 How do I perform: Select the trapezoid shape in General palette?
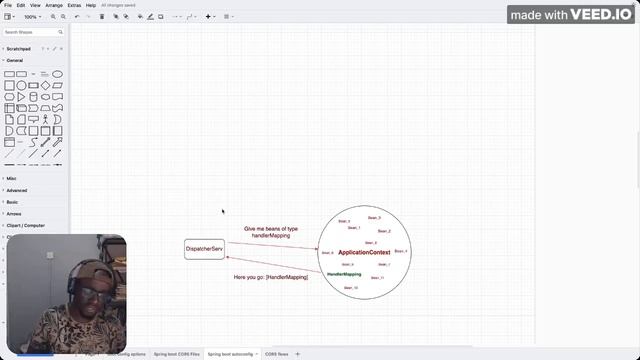(x=45, y=108)
